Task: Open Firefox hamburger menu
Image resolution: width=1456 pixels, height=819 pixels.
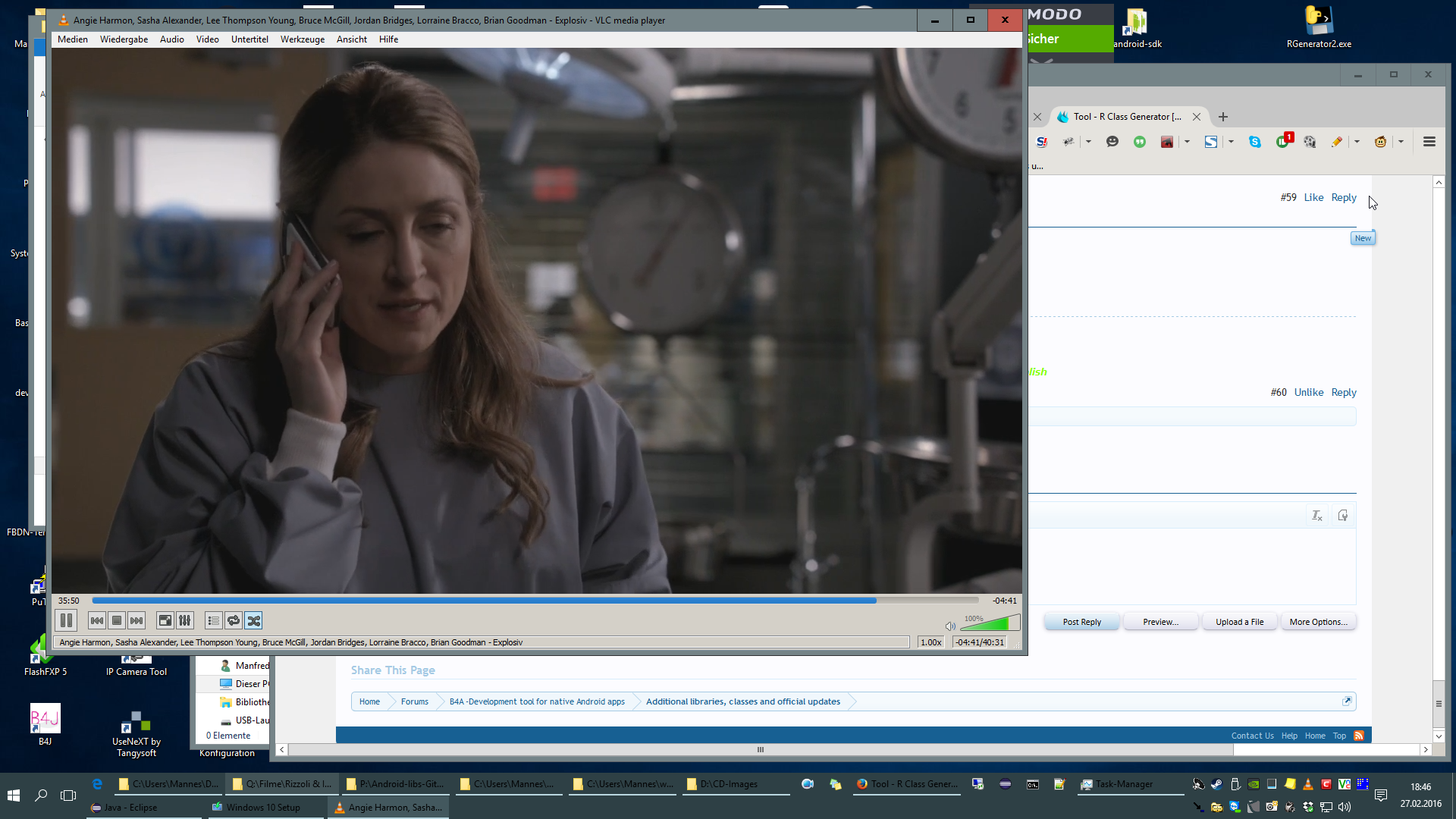Action: 1429,142
